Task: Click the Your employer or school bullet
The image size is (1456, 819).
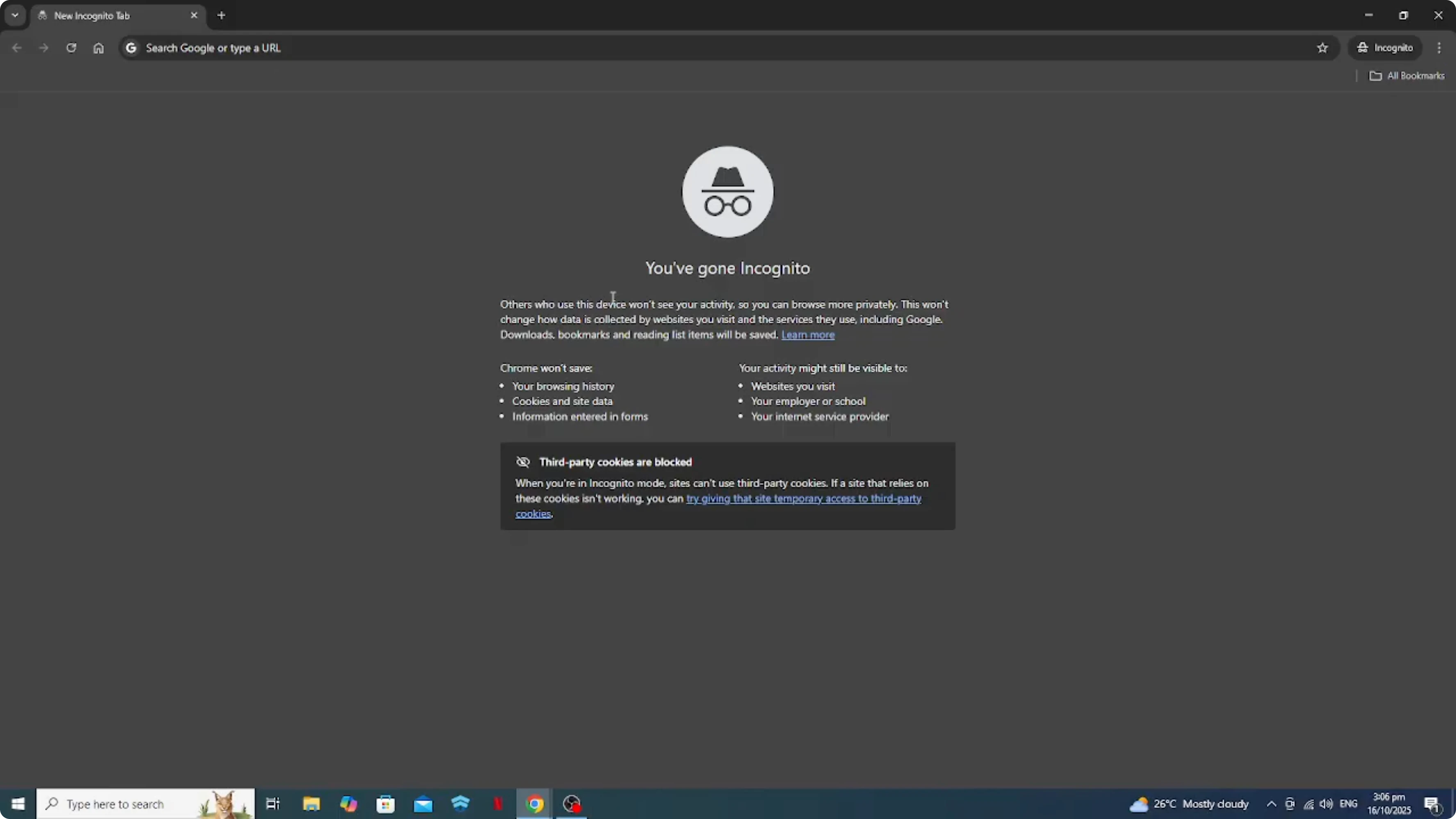Action: [x=808, y=401]
